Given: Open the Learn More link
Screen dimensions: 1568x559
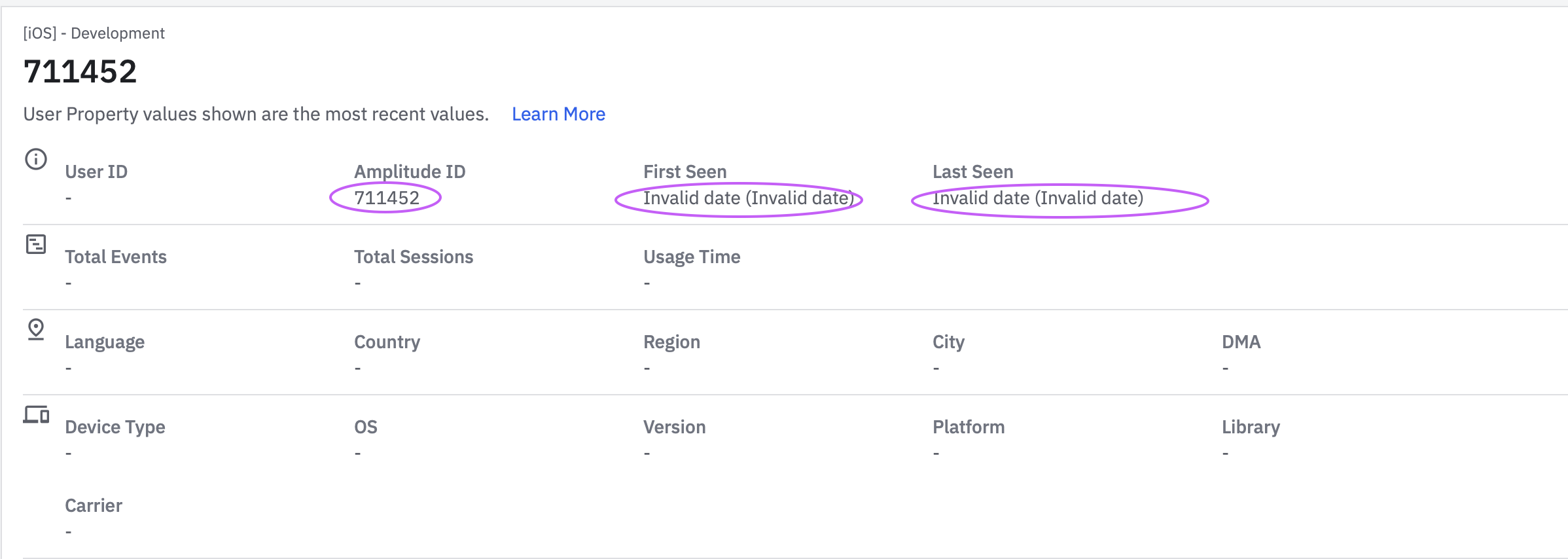Looking at the screenshot, I should pyautogui.click(x=558, y=114).
